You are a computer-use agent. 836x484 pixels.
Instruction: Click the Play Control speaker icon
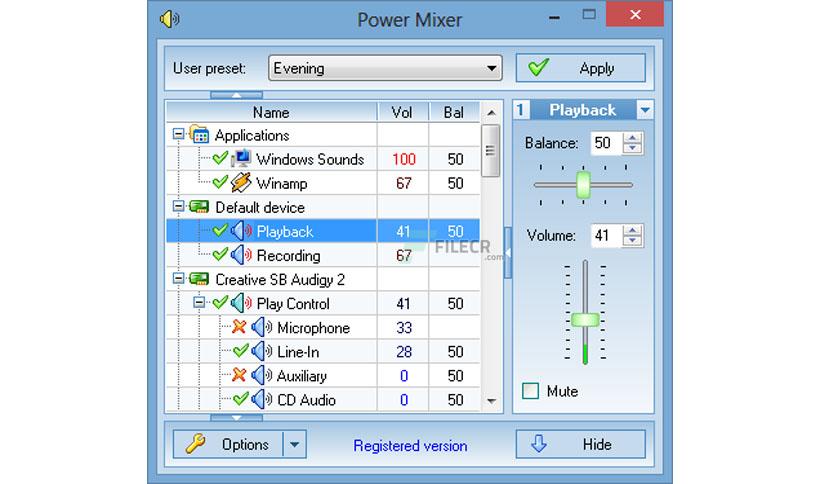pyautogui.click(x=241, y=303)
